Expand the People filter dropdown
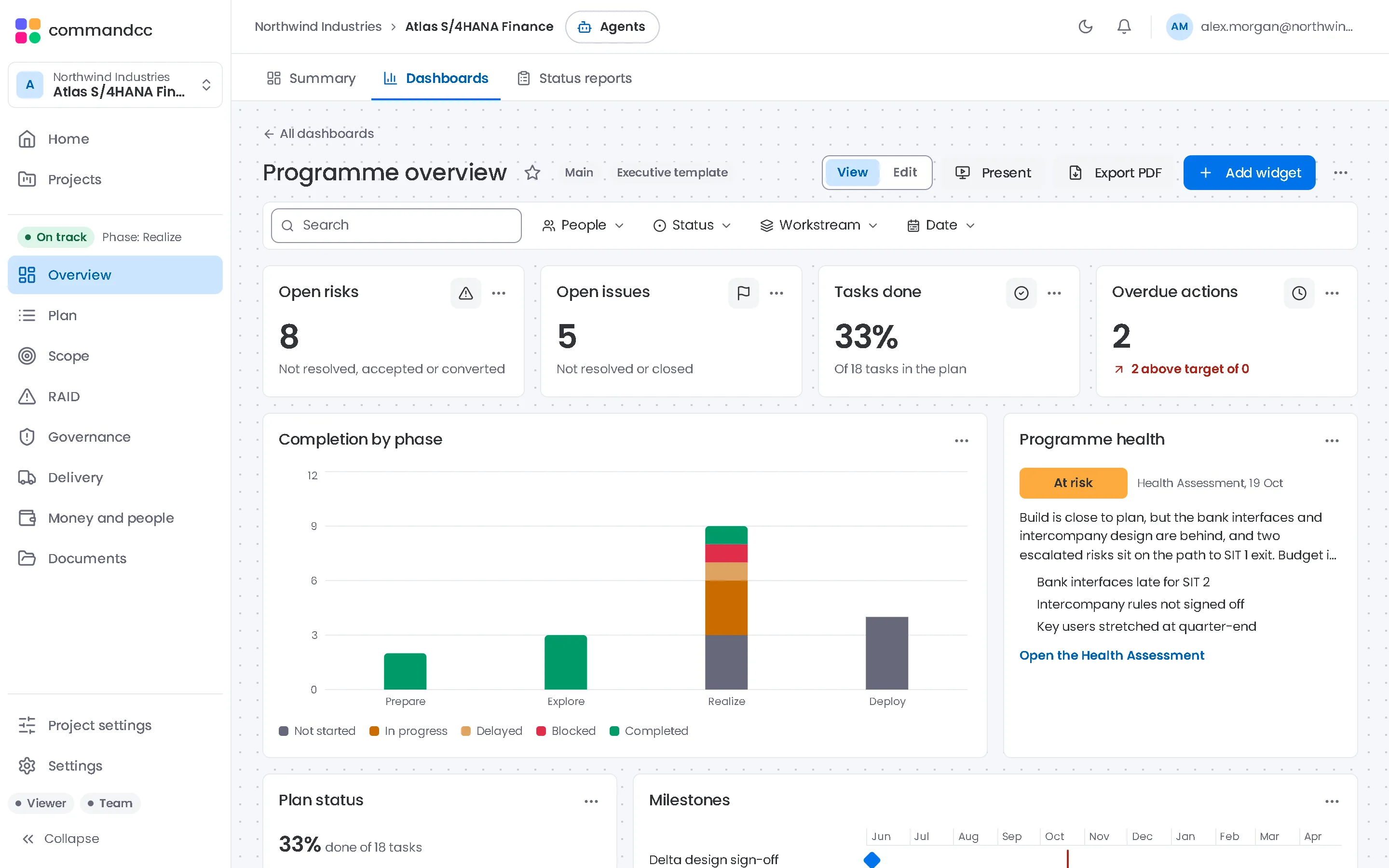 click(583, 225)
